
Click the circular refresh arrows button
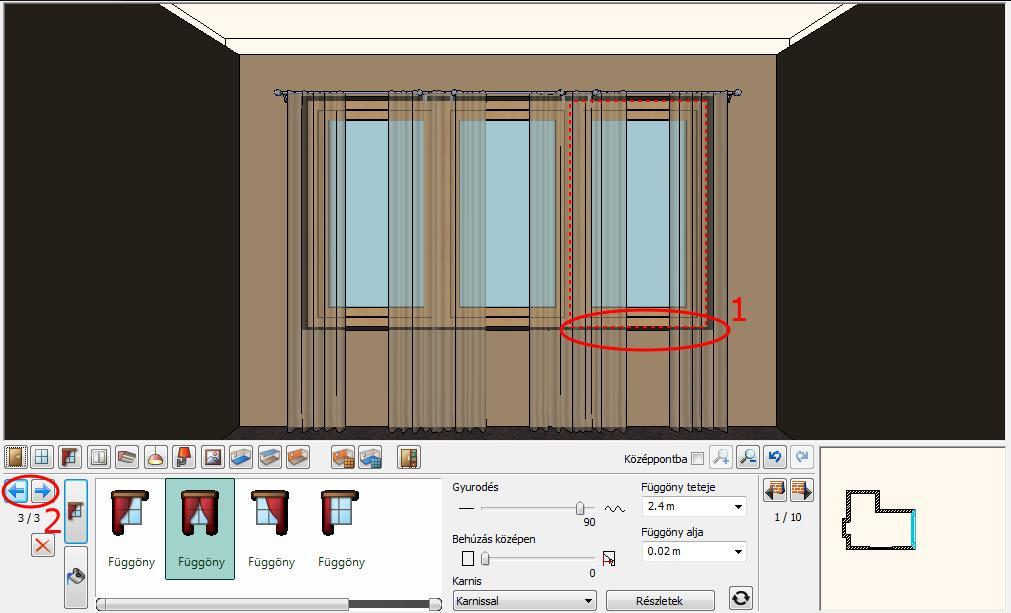coord(741,598)
